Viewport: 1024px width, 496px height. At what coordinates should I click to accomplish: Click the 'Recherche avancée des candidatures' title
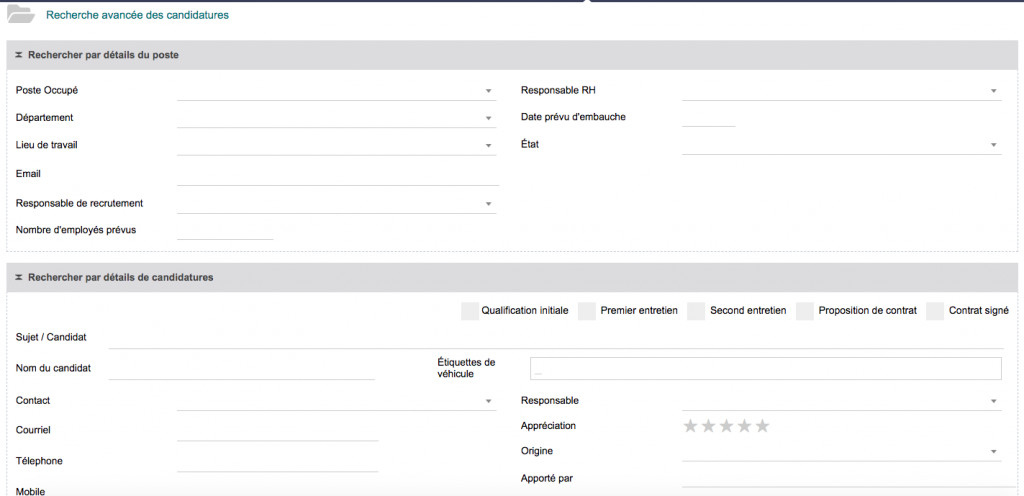(137, 15)
